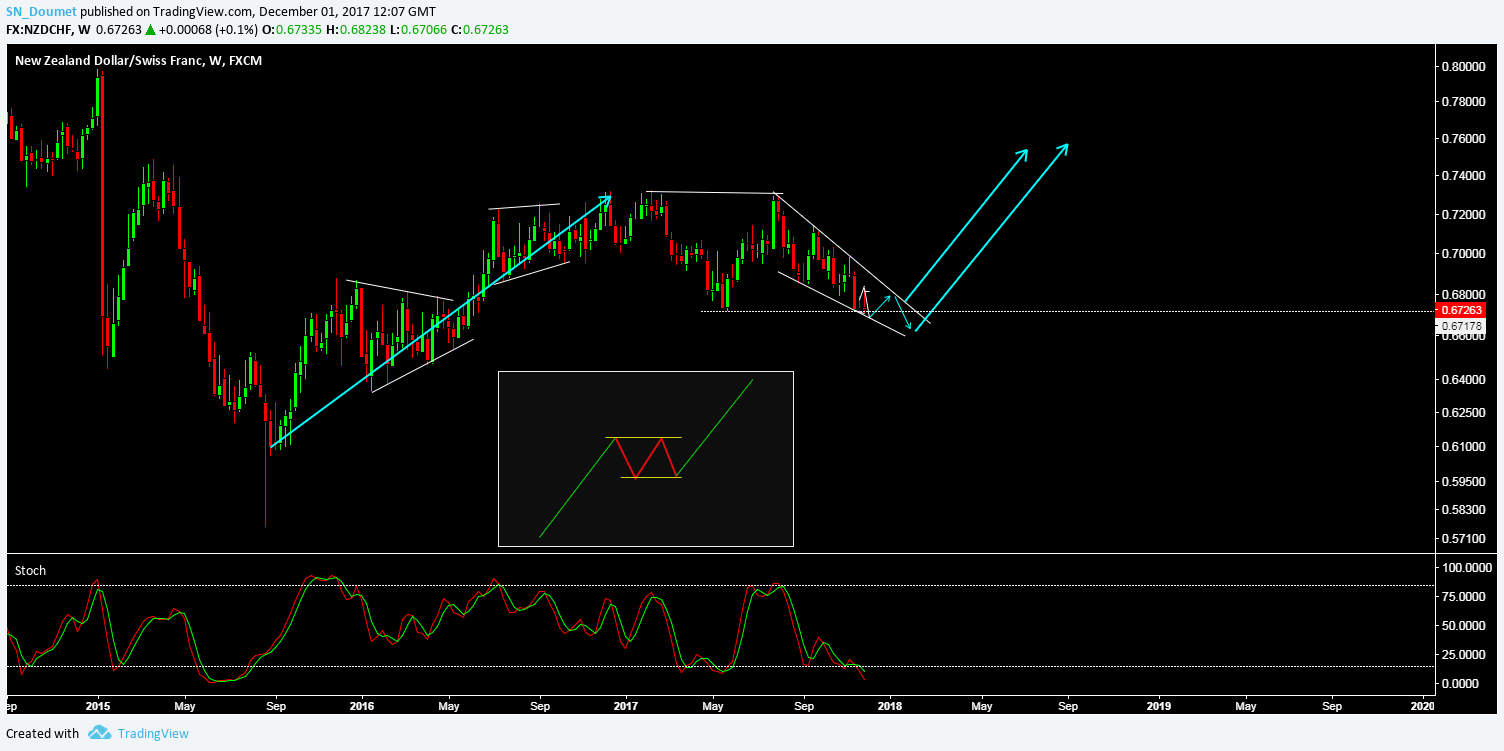1504x751 pixels.
Task: Click the 0.68000 price axis label
Action: pos(1465,295)
